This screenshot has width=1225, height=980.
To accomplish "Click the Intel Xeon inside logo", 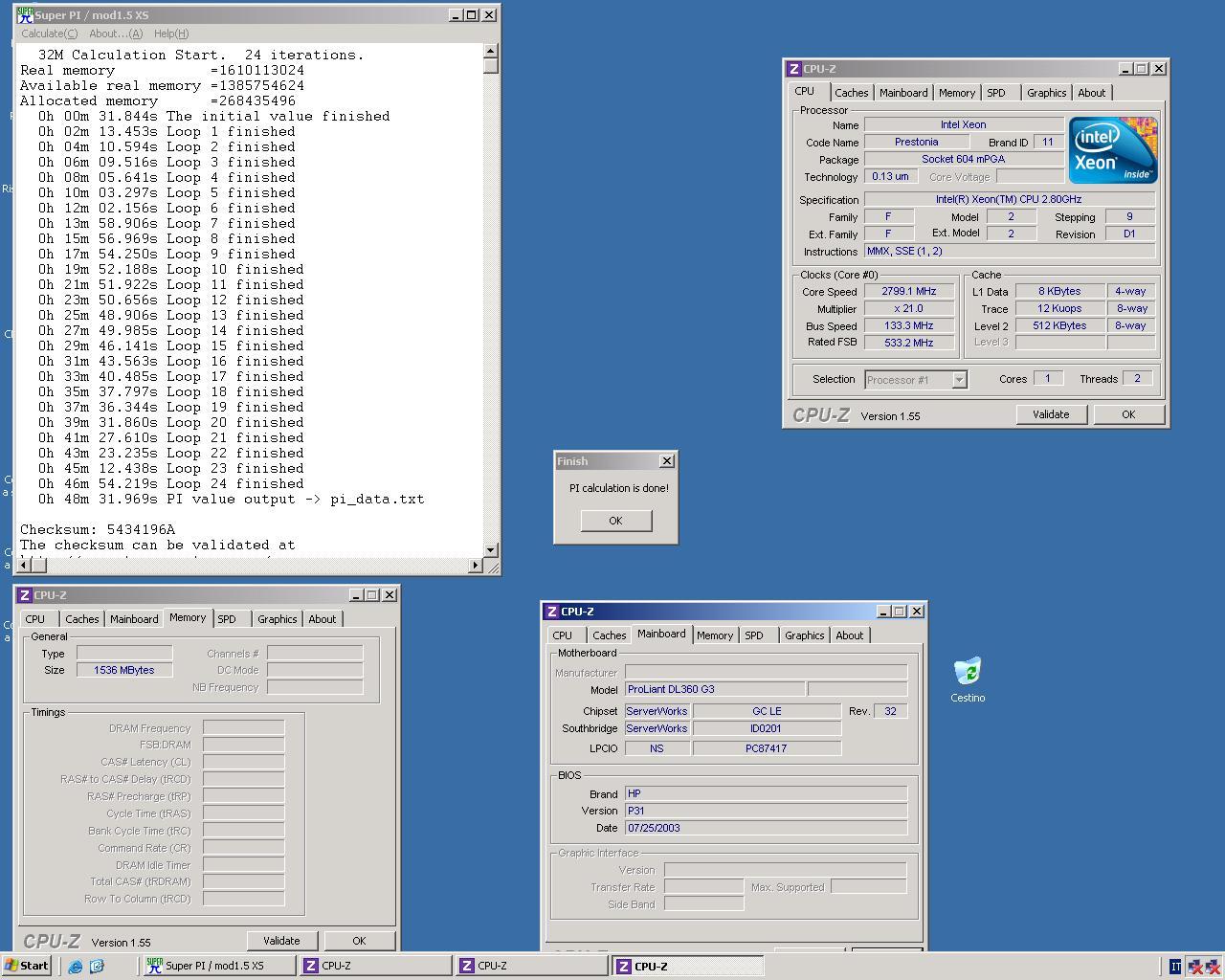I will 1113,150.
